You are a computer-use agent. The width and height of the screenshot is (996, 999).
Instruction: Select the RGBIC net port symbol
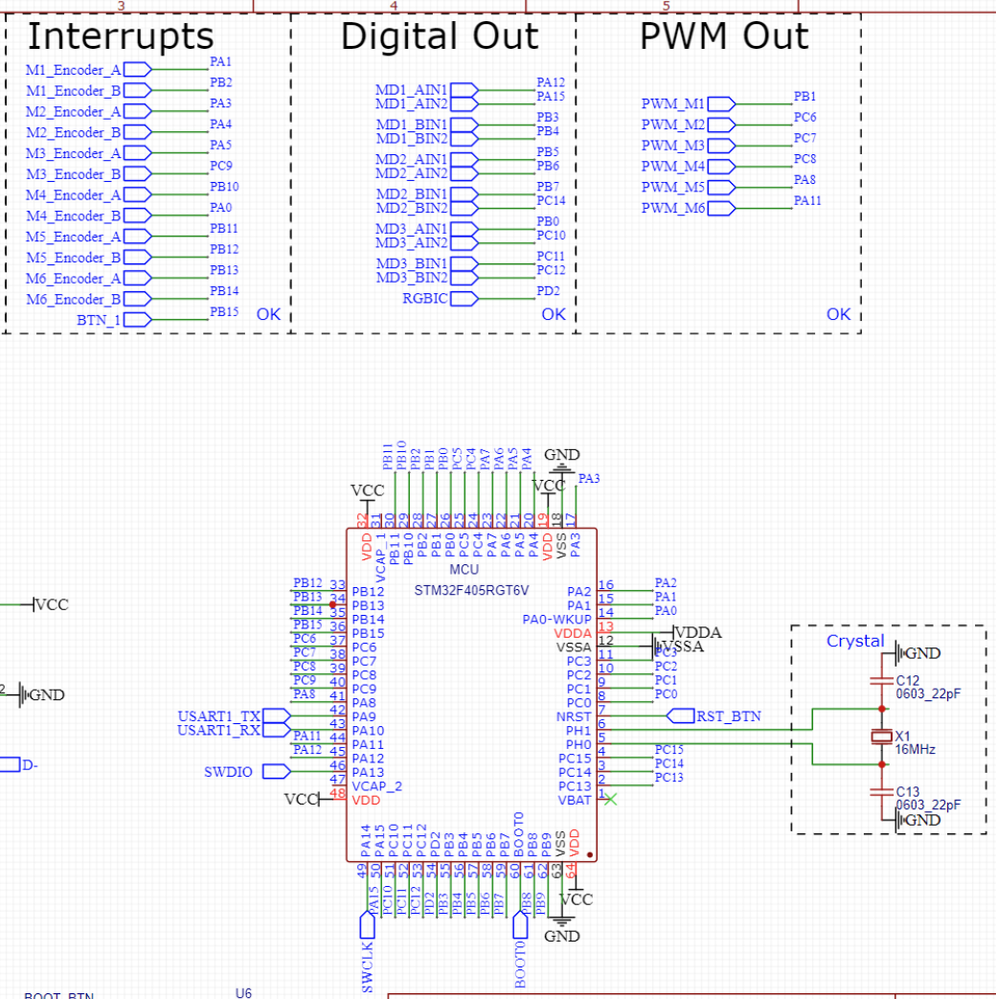pos(464,299)
